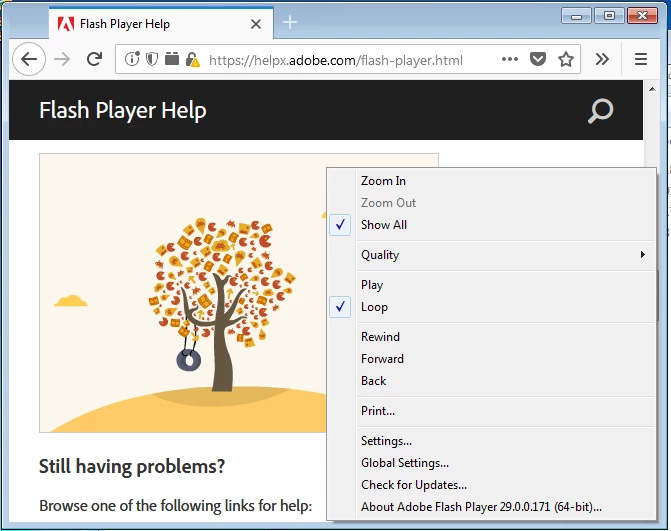Minimize the browser window
Screen dimensions: 671x531
[576, 16]
